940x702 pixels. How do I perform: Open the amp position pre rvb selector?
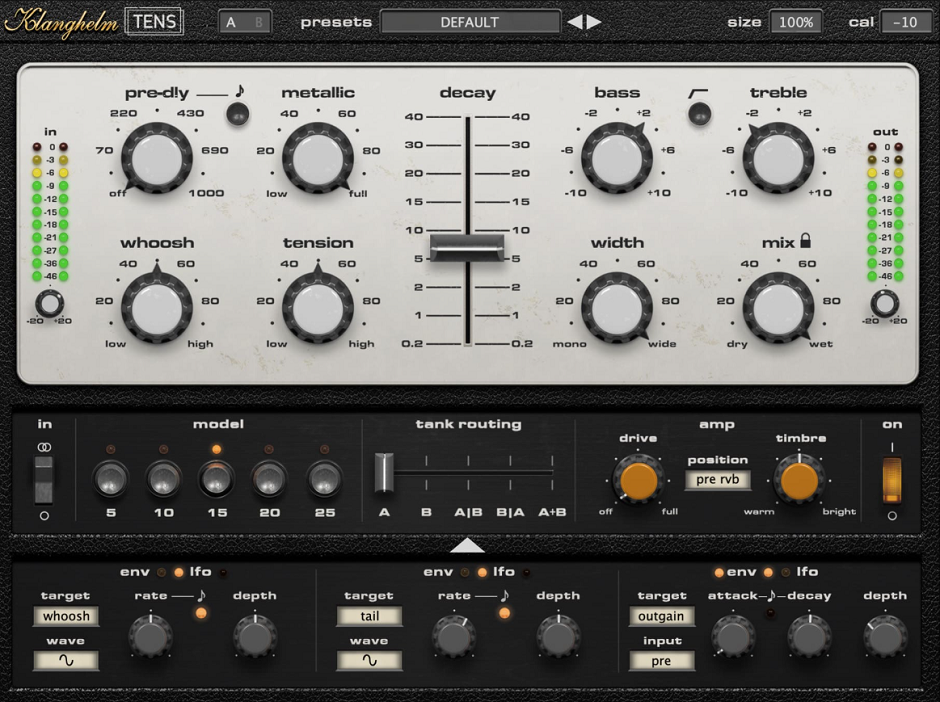[718, 480]
